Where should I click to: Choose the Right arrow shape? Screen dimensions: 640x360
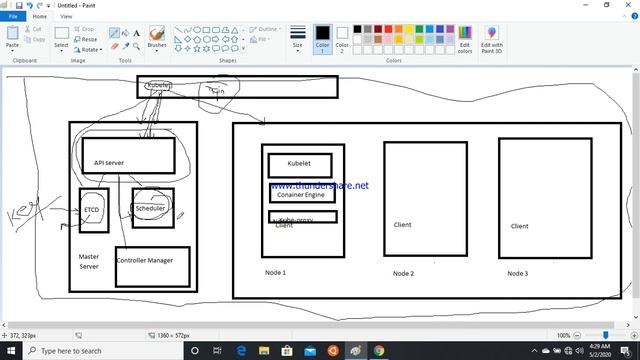216,39
